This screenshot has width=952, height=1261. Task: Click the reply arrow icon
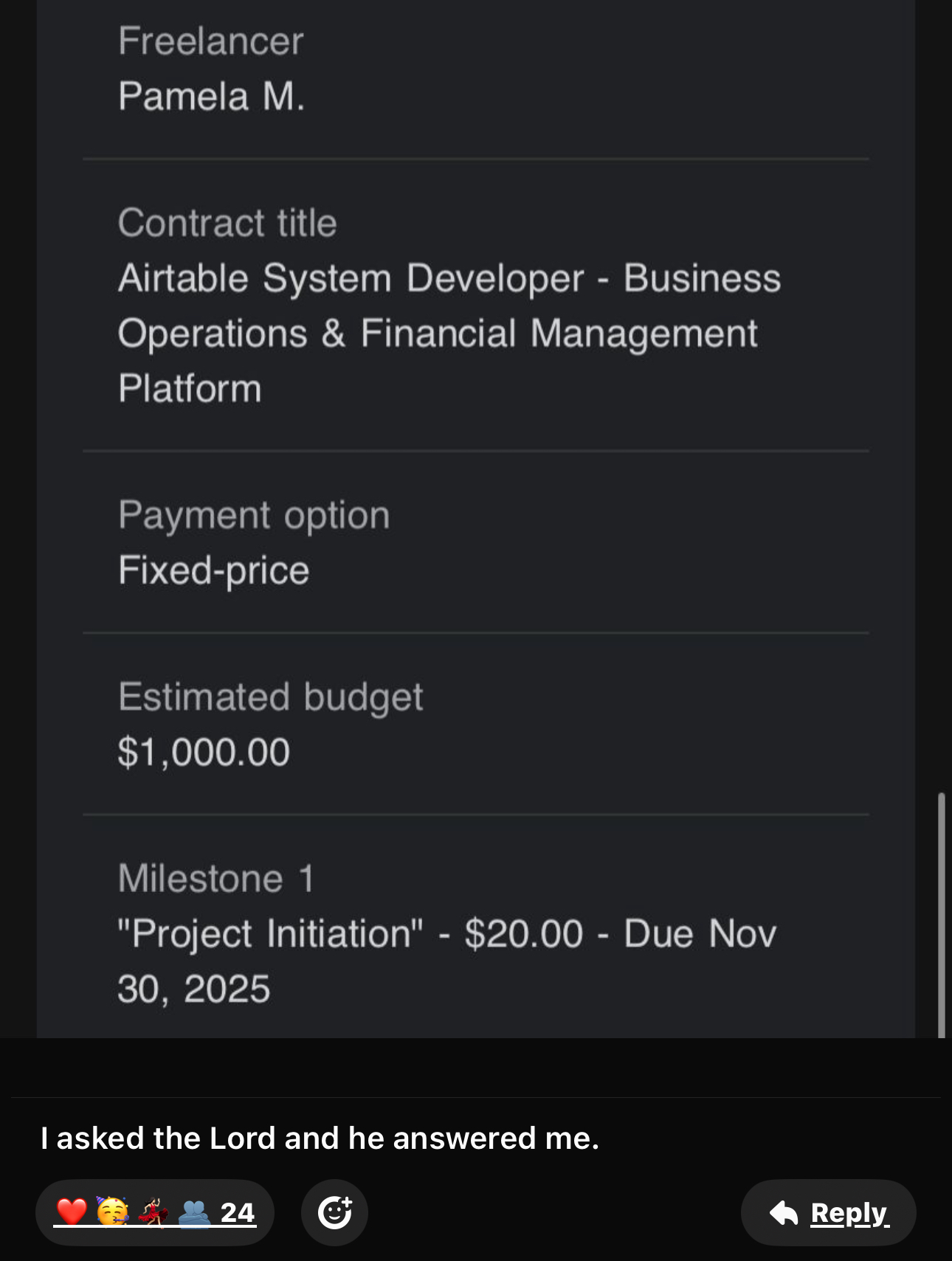pos(784,1213)
